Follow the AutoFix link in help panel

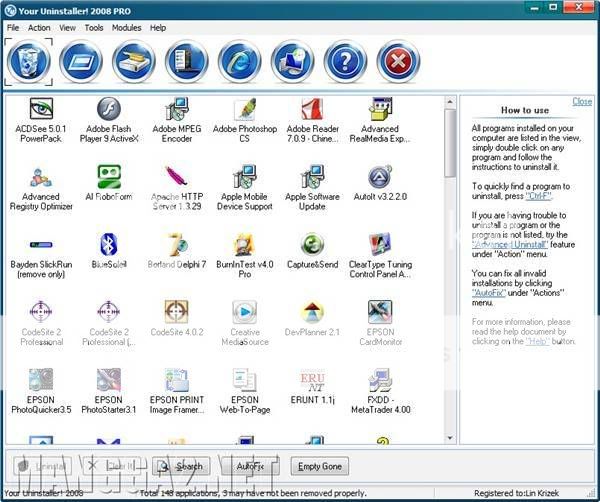tap(489, 293)
